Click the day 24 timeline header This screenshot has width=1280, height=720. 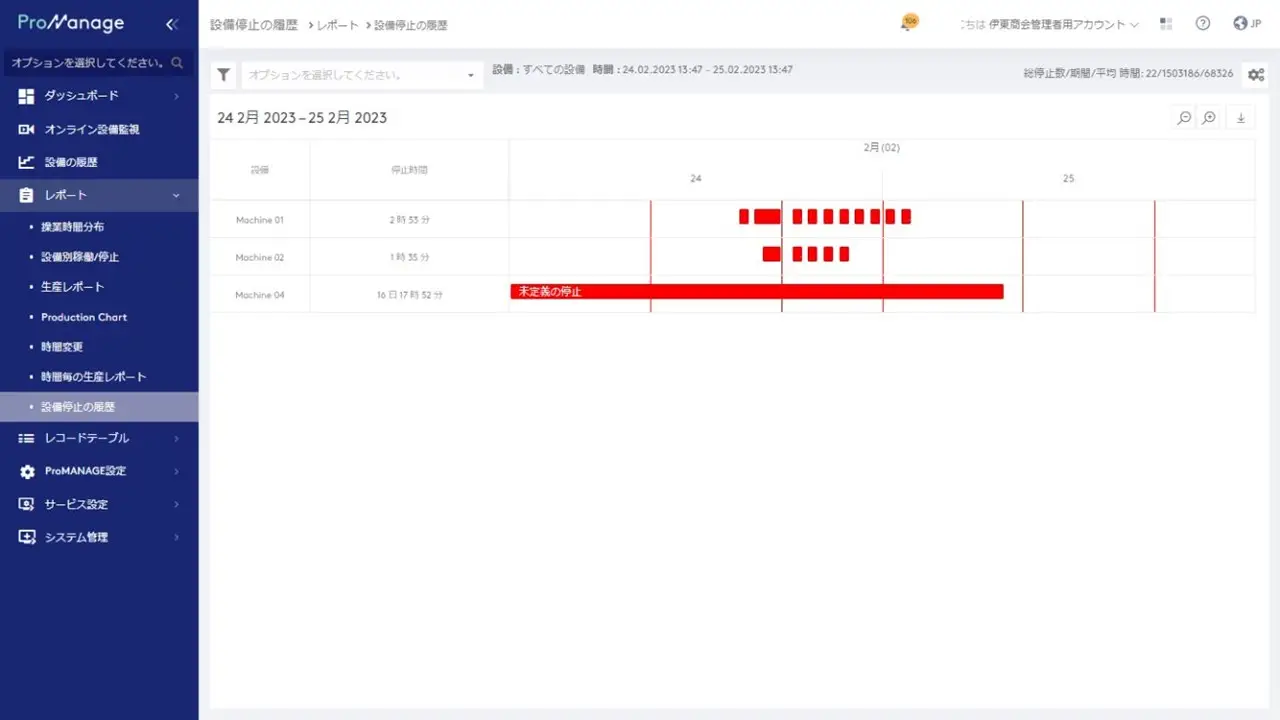[696, 178]
